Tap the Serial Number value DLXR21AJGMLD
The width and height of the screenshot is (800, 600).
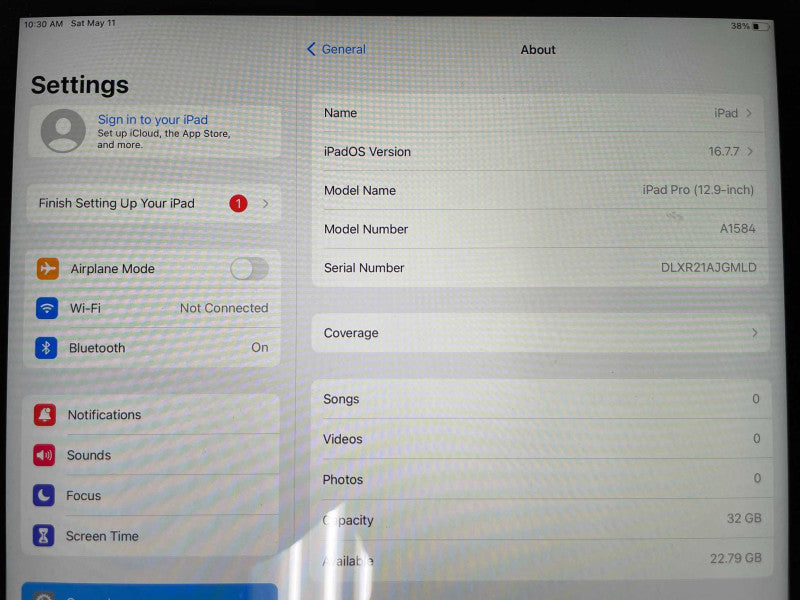coord(709,267)
